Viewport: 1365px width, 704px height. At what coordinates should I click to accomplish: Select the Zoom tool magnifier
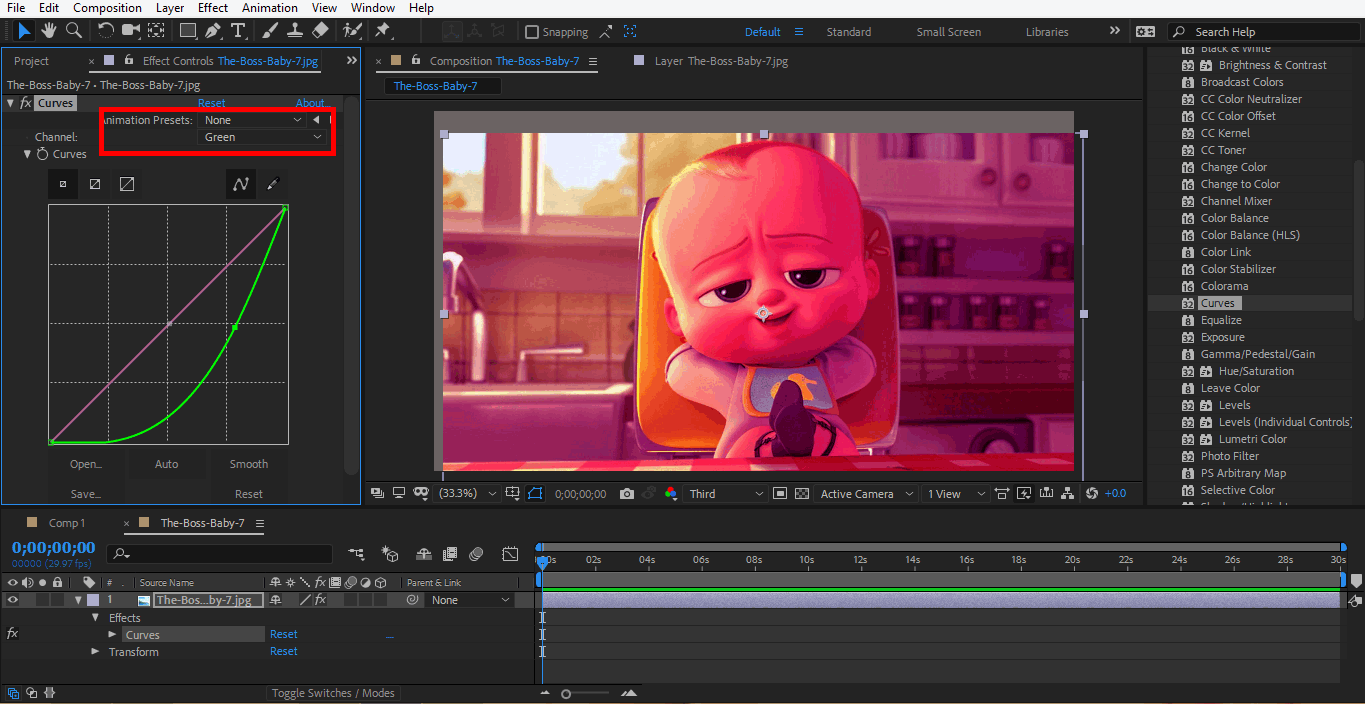tap(73, 31)
